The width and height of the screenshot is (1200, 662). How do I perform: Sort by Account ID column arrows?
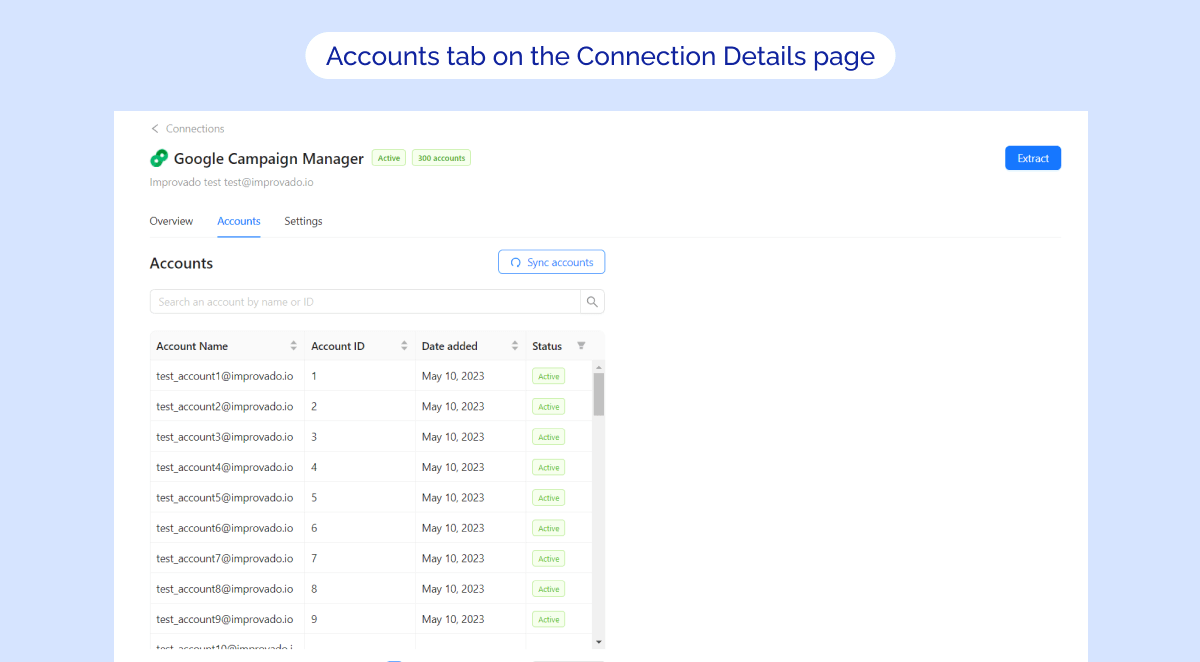click(x=404, y=346)
